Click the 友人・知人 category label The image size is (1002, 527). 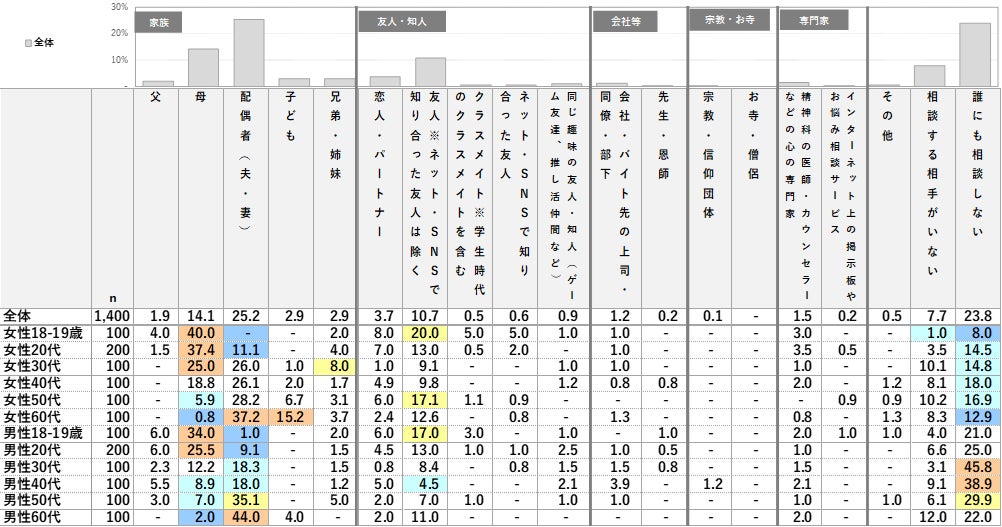[402, 22]
